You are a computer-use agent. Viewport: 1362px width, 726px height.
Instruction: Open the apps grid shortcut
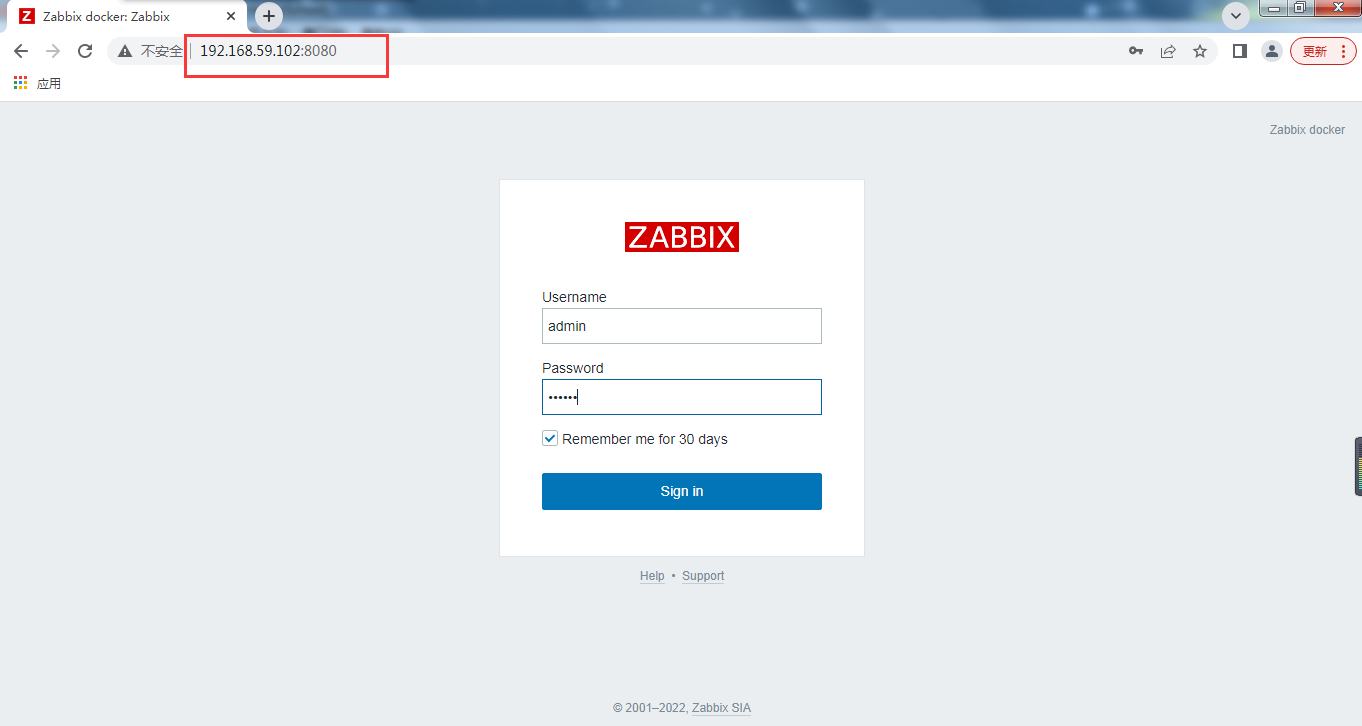21,84
